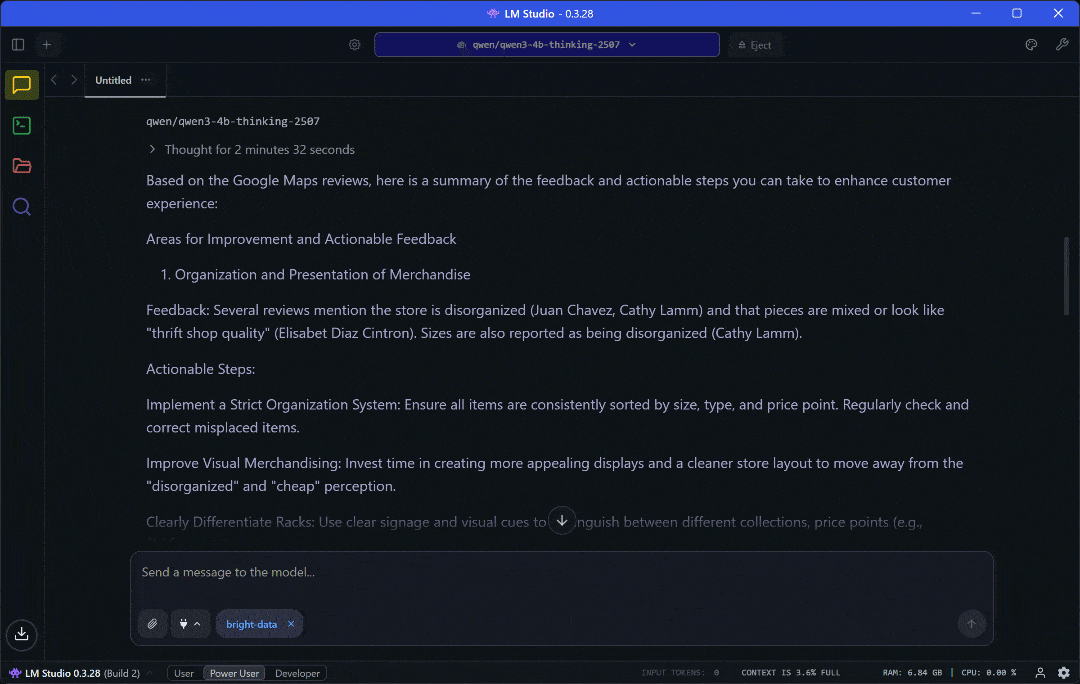Open runtime settings via the wrench icon
The image size is (1080, 684).
pos(1062,45)
